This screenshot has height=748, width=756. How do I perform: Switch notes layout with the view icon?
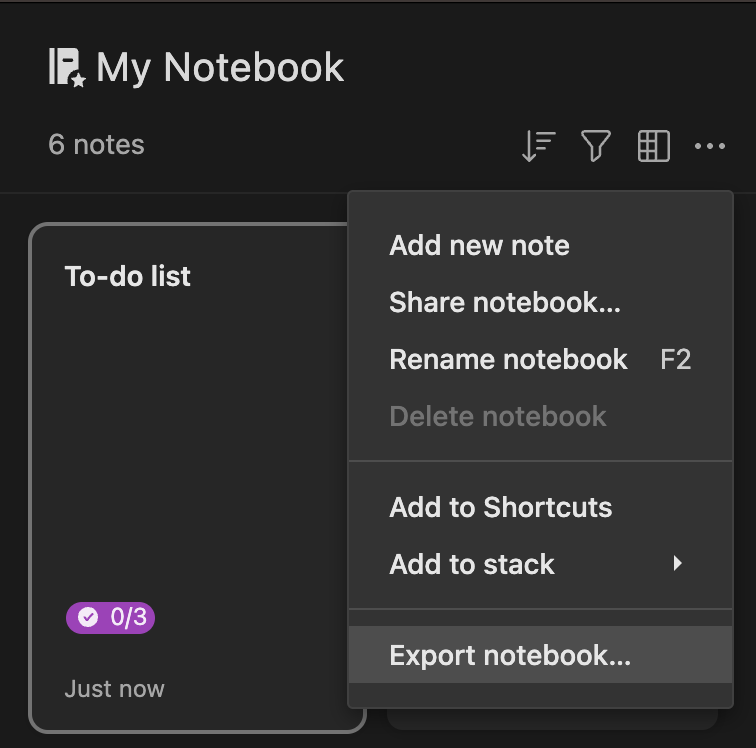(x=653, y=146)
